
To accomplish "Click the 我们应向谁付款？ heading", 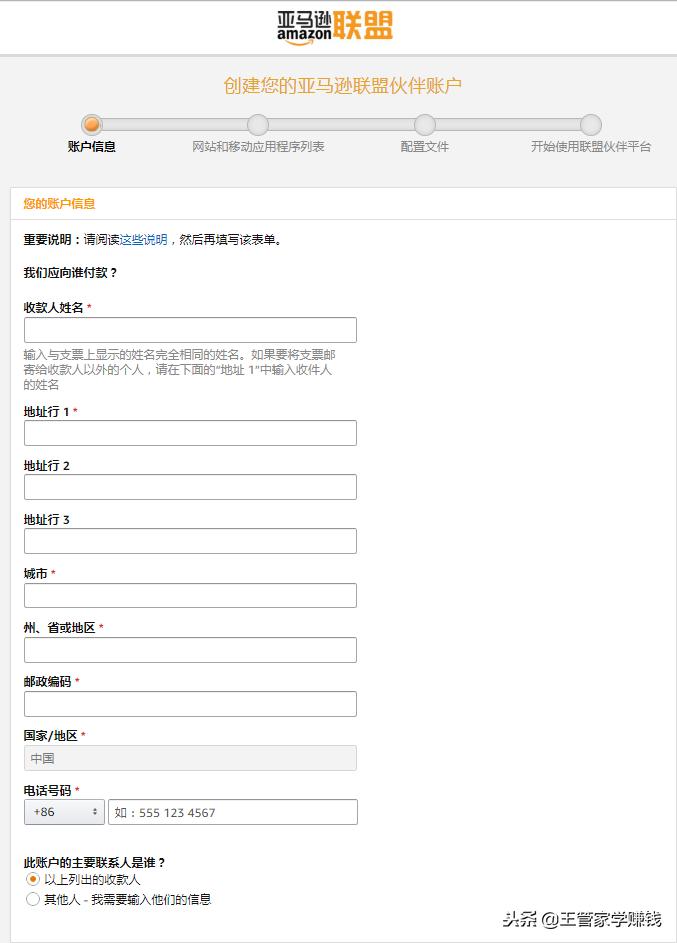I will [x=70, y=272].
